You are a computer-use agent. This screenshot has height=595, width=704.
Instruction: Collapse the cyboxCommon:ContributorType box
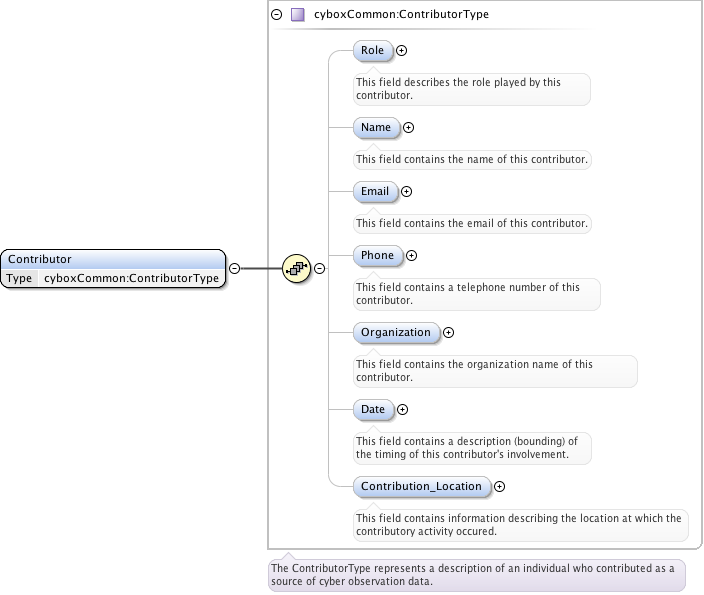(277, 15)
